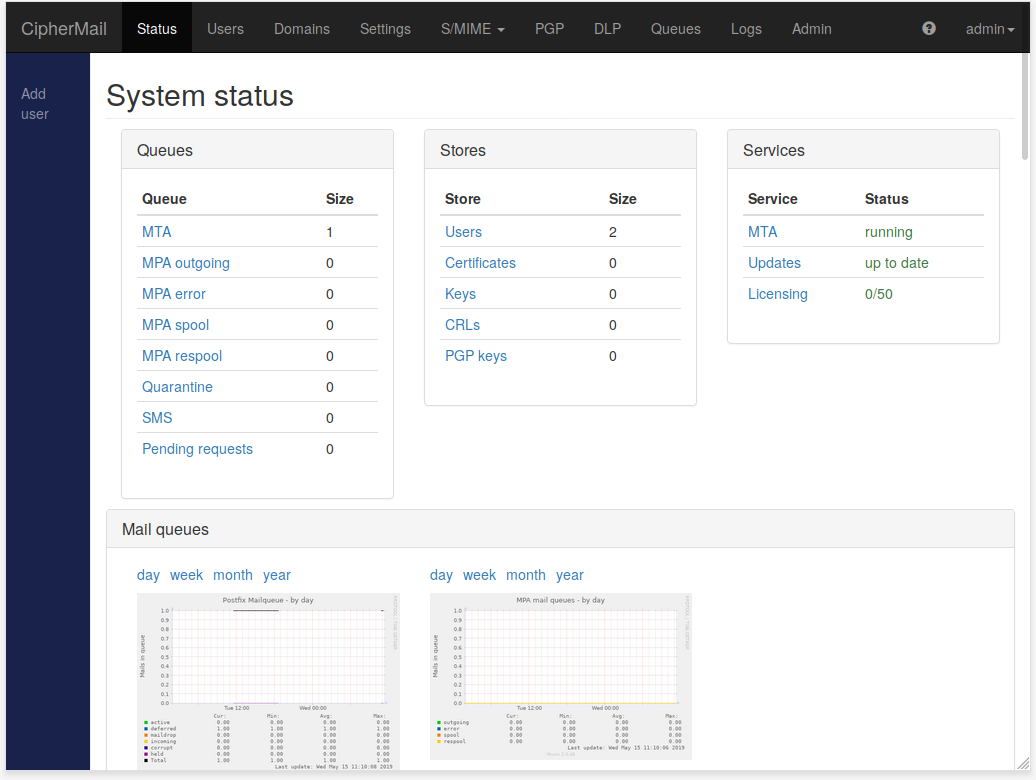The image size is (1036, 780).
Task: Expand the admin account dropdown
Action: (x=990, y=29)
